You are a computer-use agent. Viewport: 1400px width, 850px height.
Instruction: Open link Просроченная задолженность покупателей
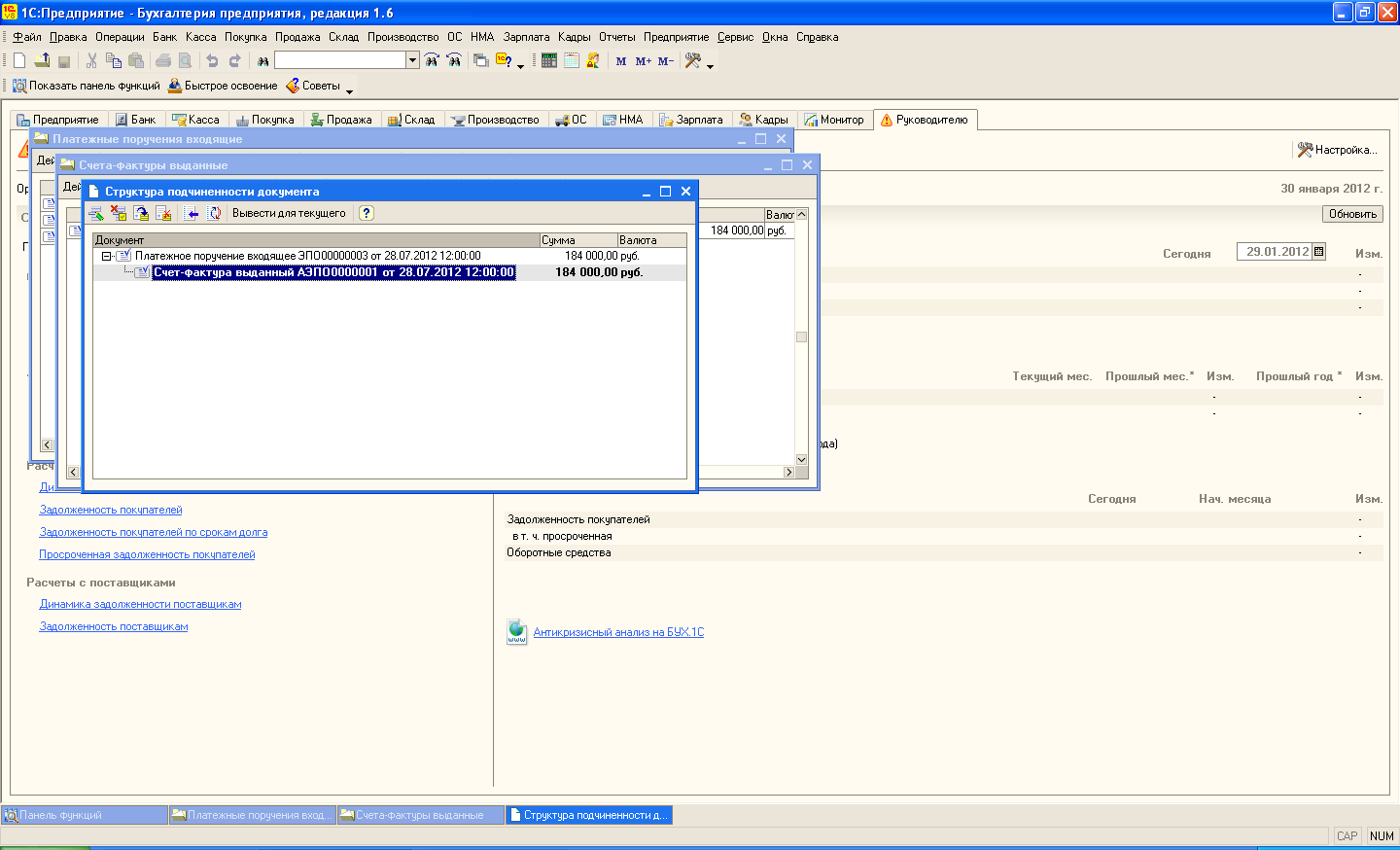(x=147, y=554)
